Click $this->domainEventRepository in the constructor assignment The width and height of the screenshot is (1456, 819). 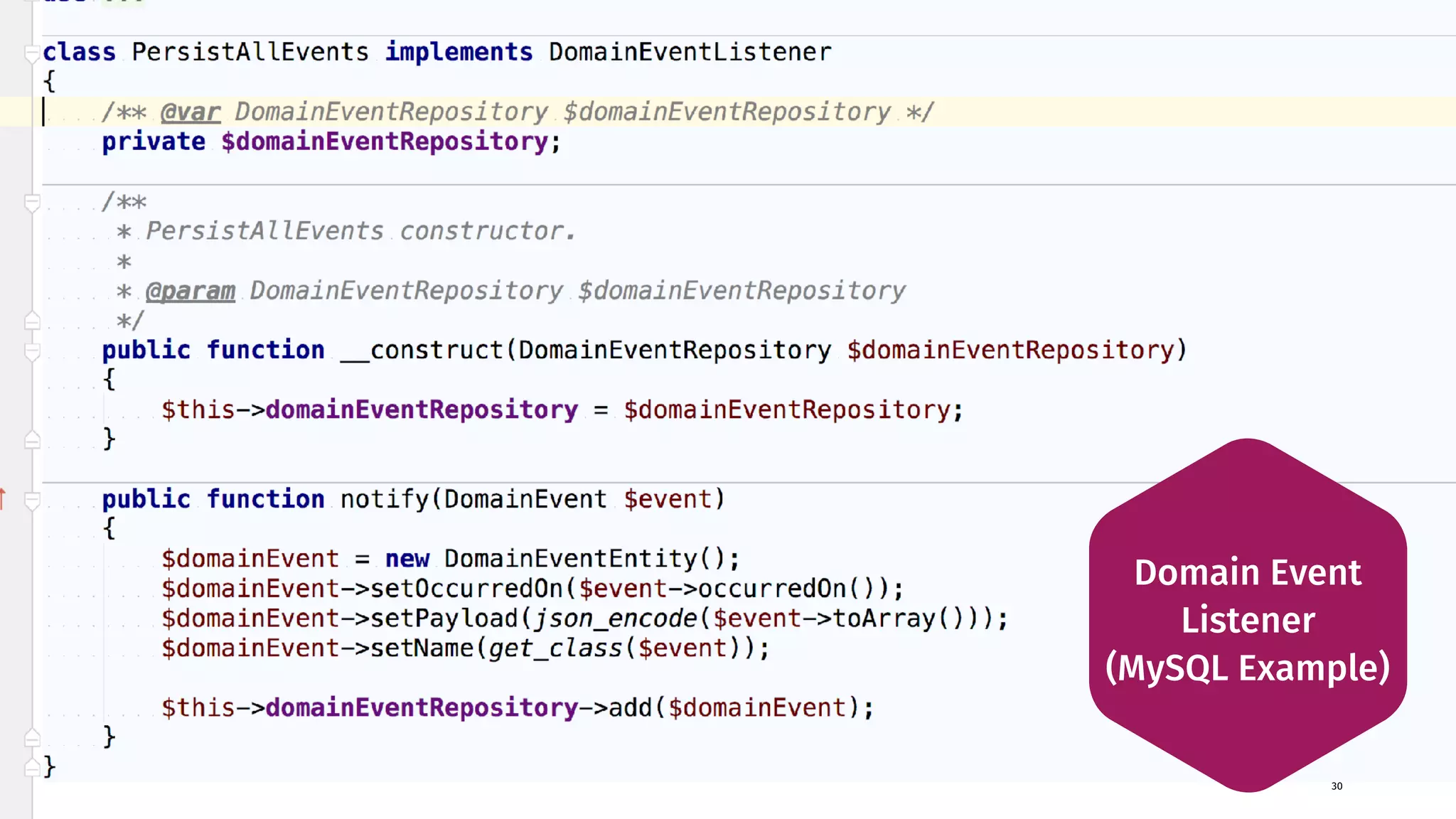pos(370,409)
